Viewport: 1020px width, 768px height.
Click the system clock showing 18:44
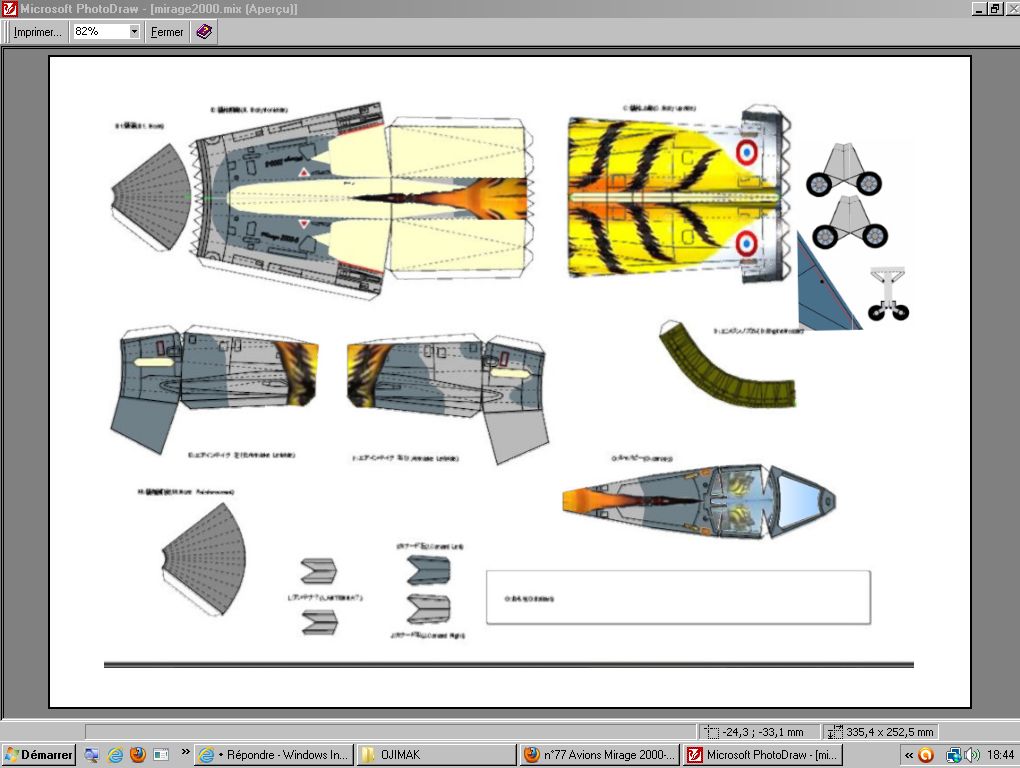(1000, 755)
